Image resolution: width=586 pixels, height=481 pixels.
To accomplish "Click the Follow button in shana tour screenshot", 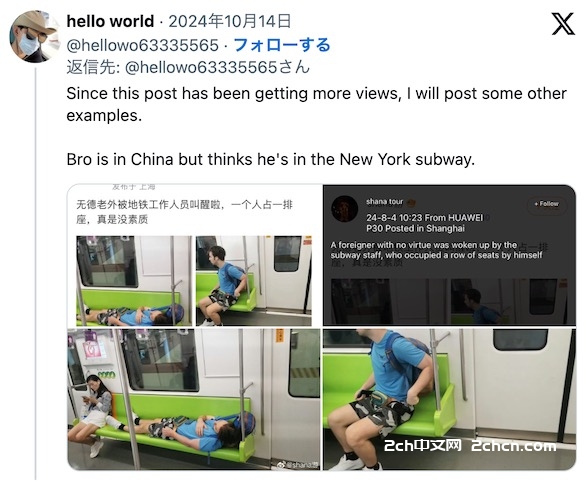I will pos(546,204).
